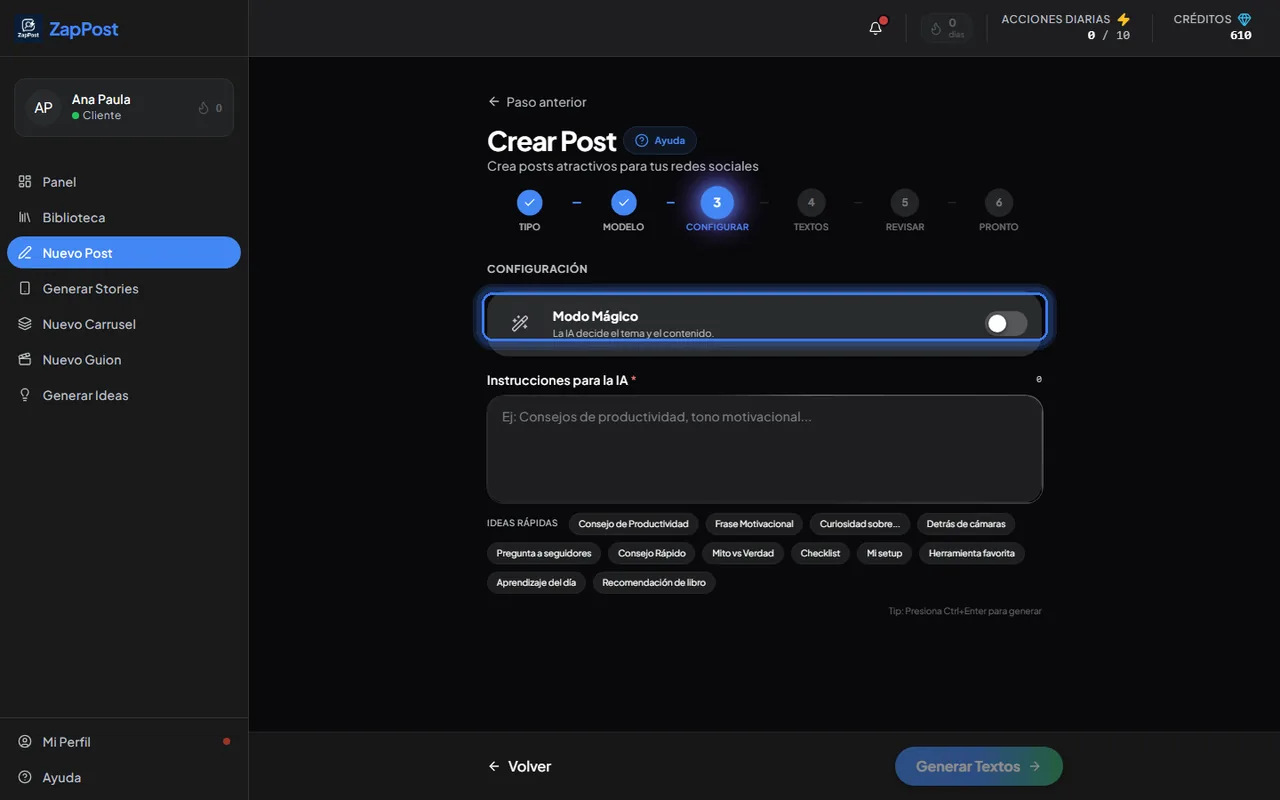Jump to step 5 Revisar
The height and width of the screenshot is (800, 1280).
click(905, 202)
